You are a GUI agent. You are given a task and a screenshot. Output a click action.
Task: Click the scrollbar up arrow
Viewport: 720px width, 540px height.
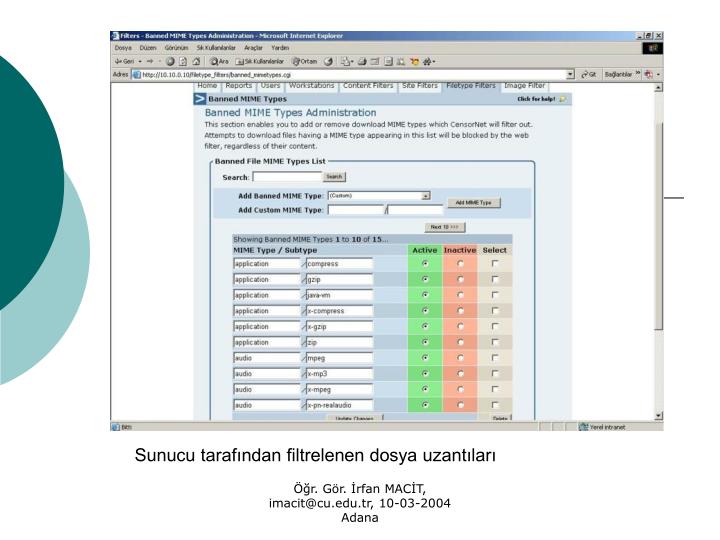point(658,87)
